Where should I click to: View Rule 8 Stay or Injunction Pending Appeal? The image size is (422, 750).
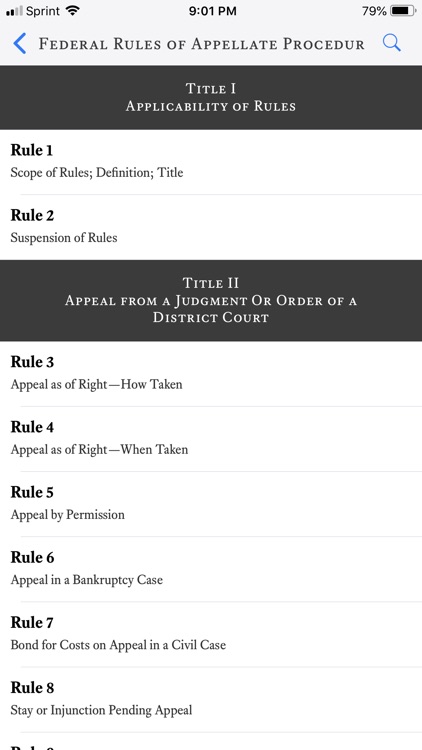point(211,699)
